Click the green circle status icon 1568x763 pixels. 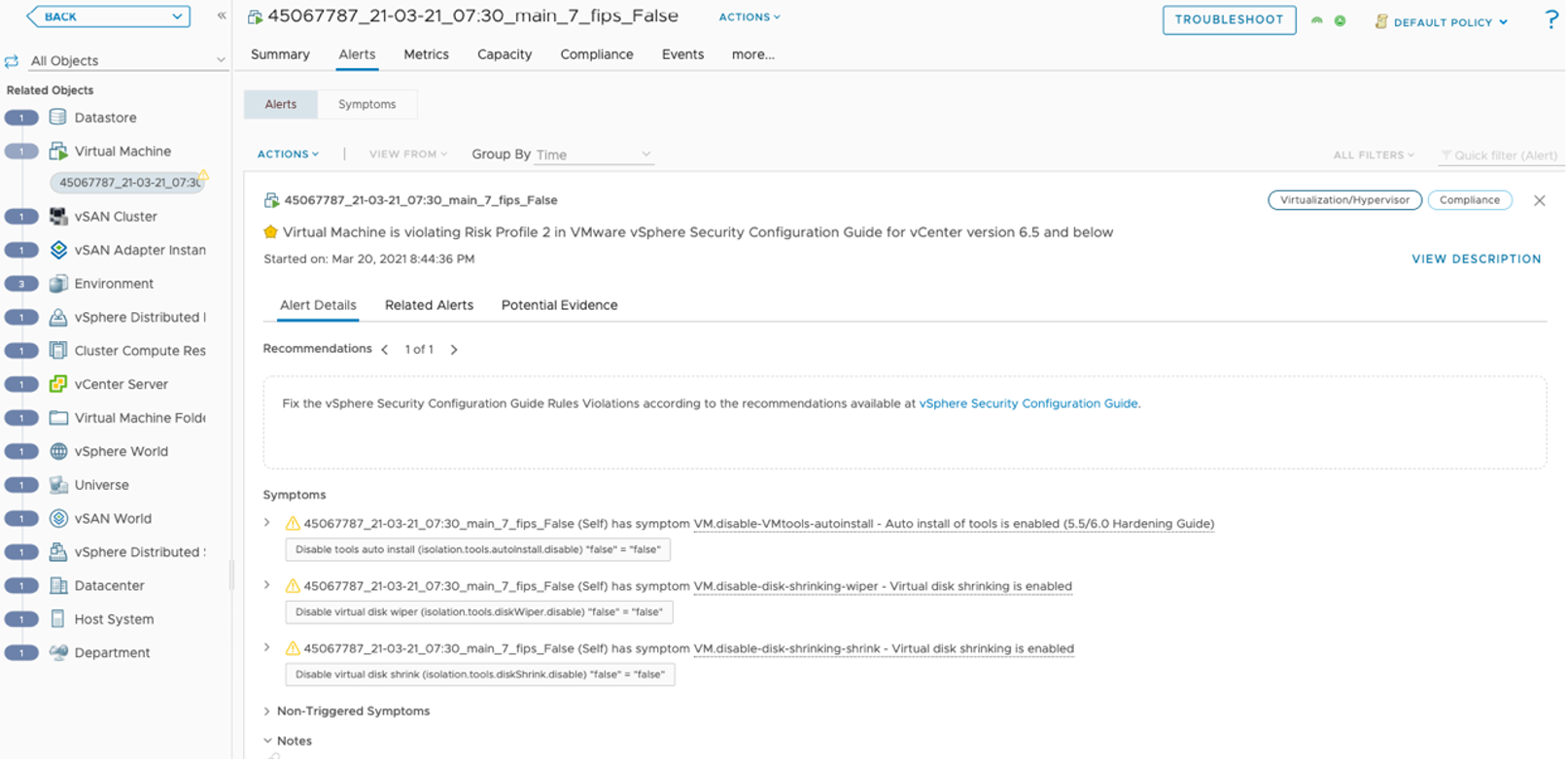coord(1341,20)
